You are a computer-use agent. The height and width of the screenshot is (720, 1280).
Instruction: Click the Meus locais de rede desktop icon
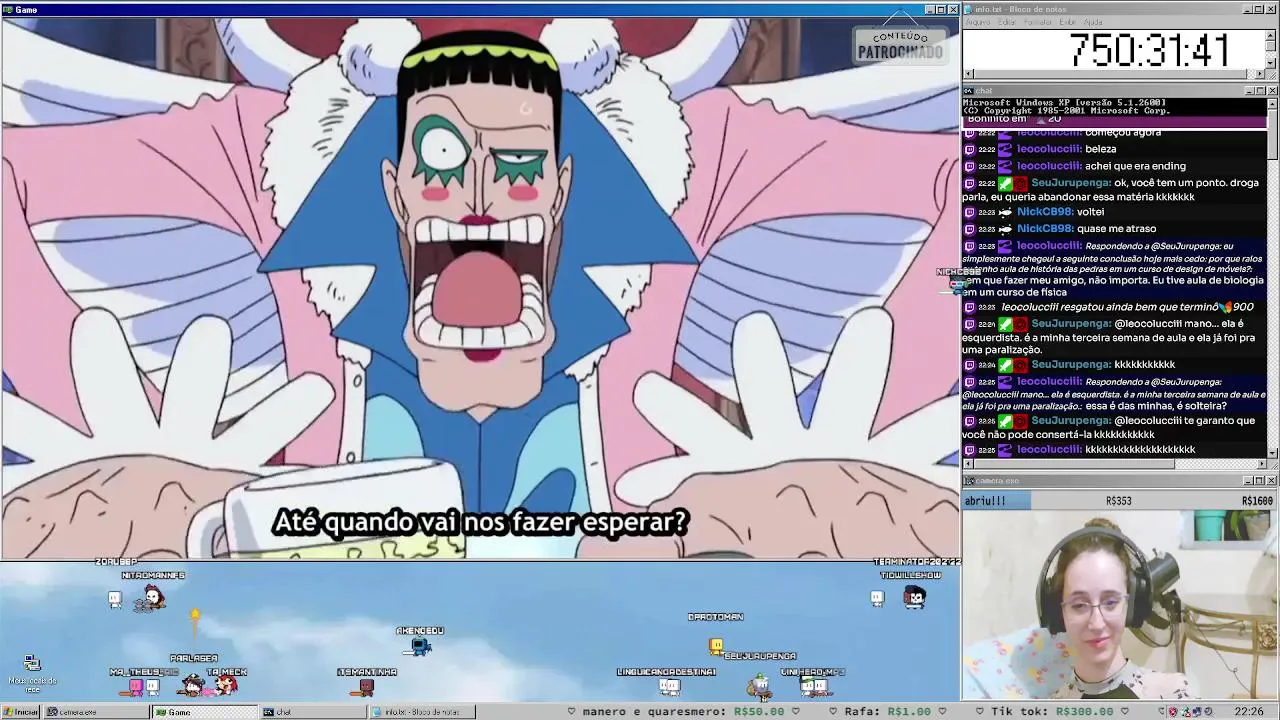[x=32, y=673]
